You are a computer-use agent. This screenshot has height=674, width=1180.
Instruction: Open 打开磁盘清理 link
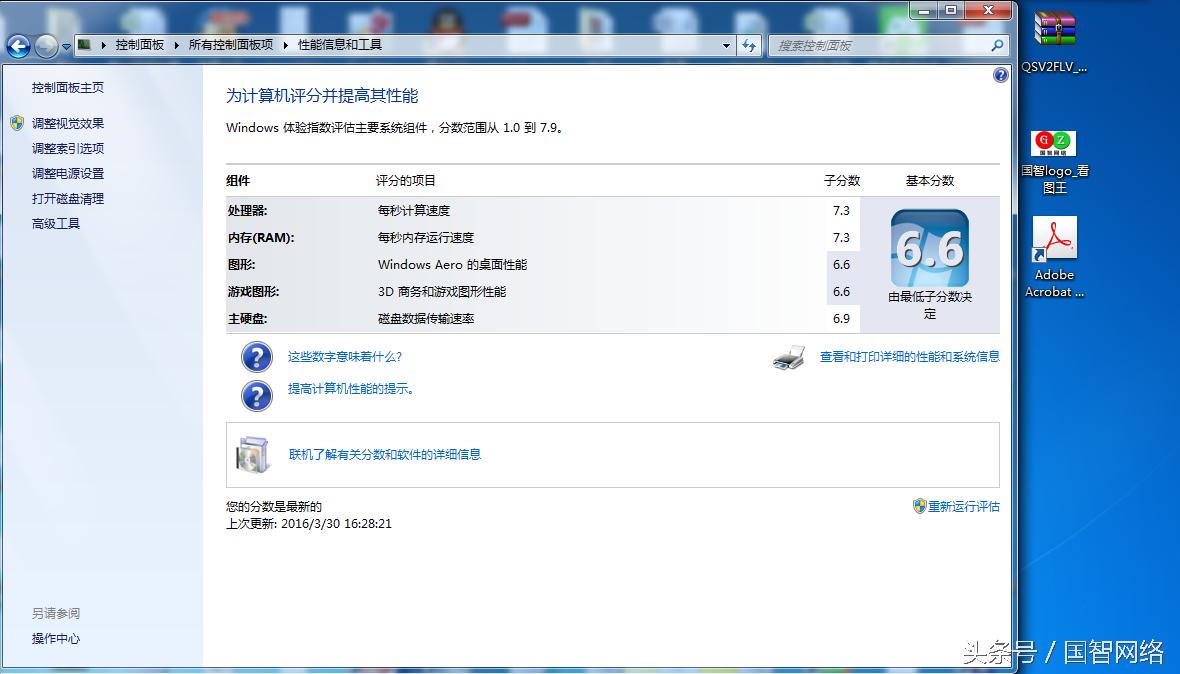click(x=68, y=199)
